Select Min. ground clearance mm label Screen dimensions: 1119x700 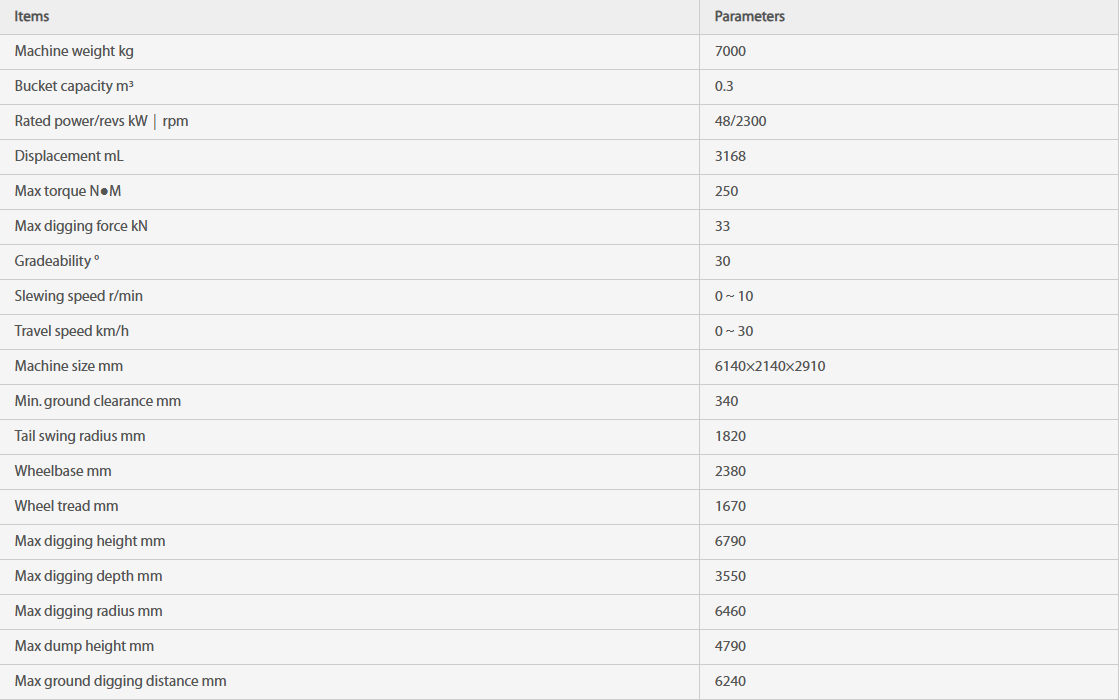pos(98,401)
